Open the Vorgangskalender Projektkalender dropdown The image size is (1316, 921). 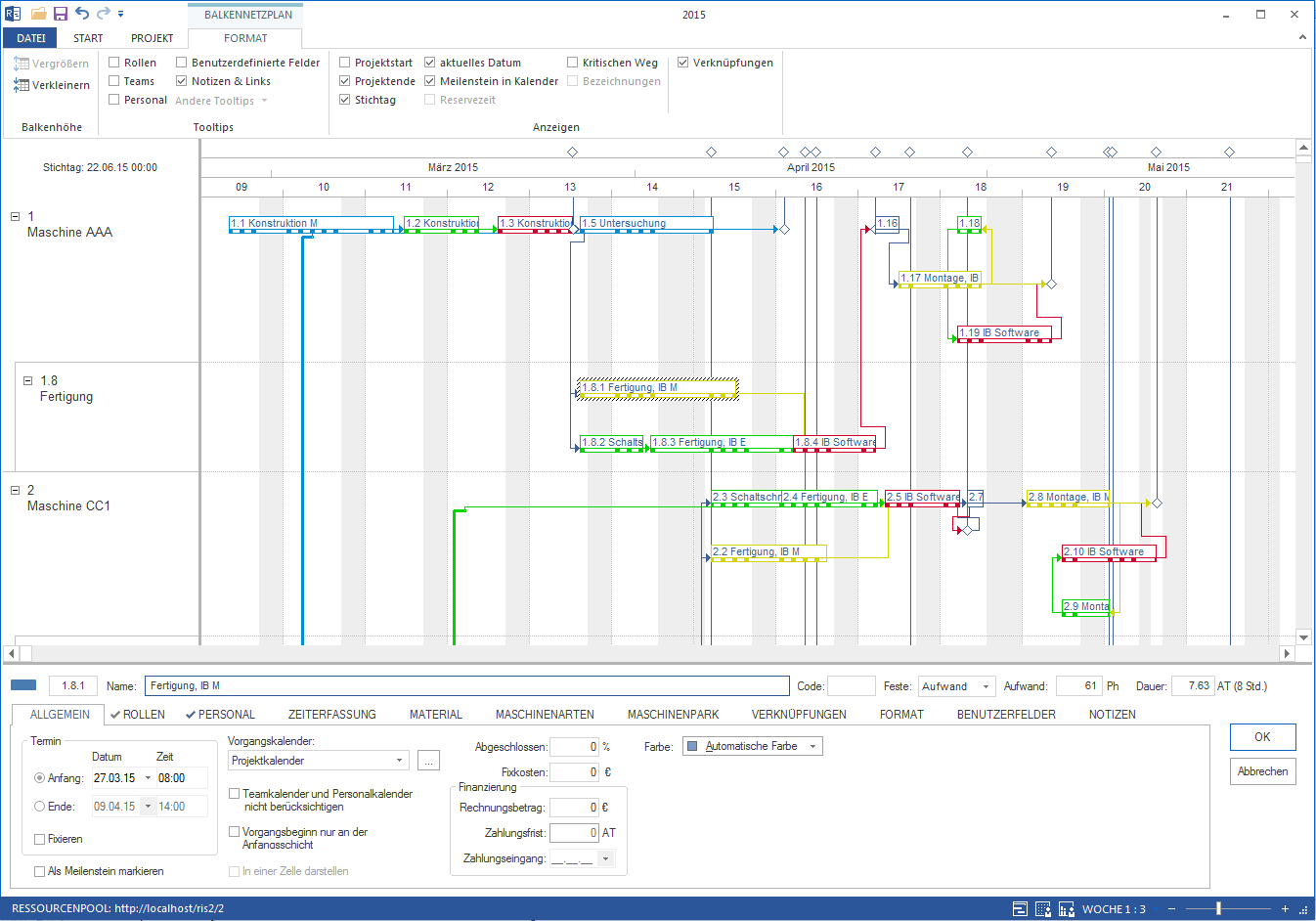tap(399, 761)
